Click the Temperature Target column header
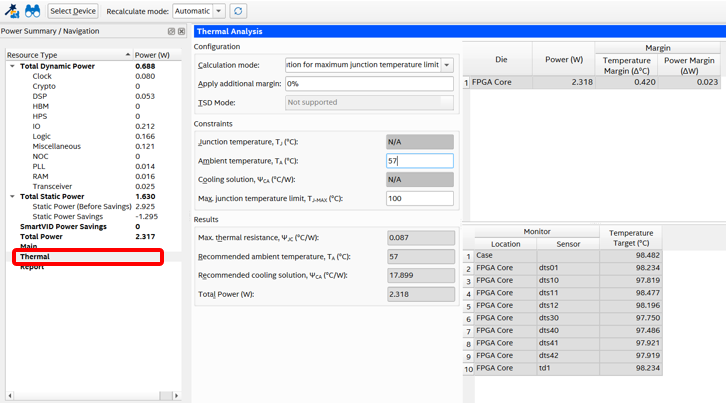The height and width of the screenshot is (403, 727). coord(631,238)
